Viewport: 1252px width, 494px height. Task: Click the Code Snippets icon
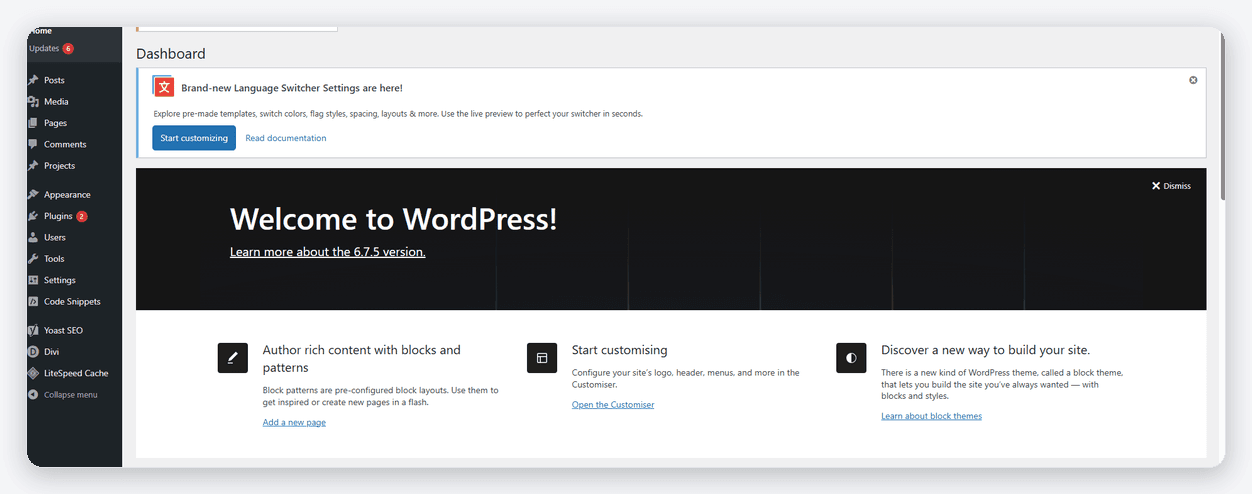[x=34, y=301]
